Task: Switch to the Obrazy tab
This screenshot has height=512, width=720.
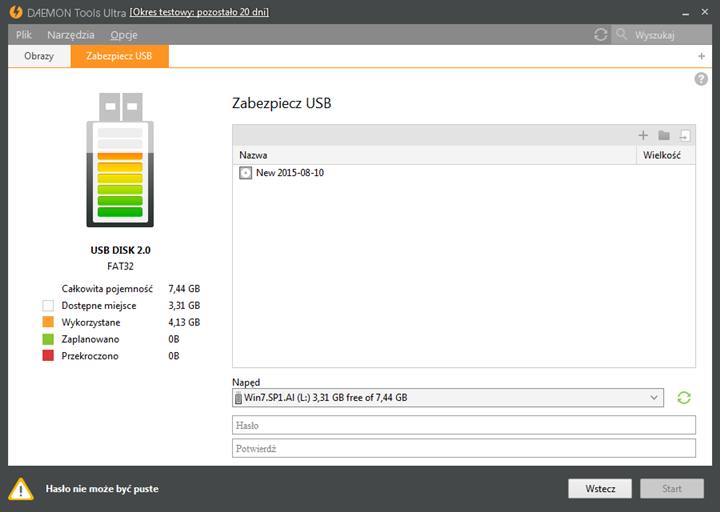Action: coord(39,56)
